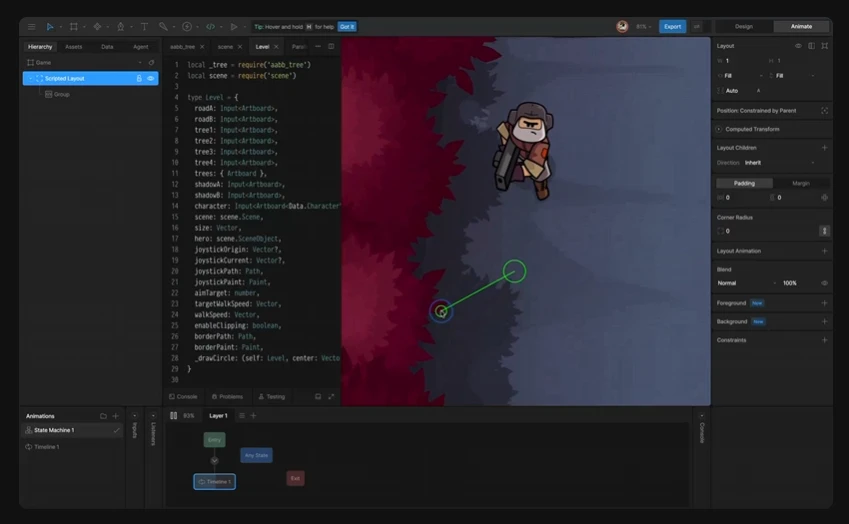The width and height of the screenshot is (849, 524).
Task: Add a new animation
Action: pos(115,416)
